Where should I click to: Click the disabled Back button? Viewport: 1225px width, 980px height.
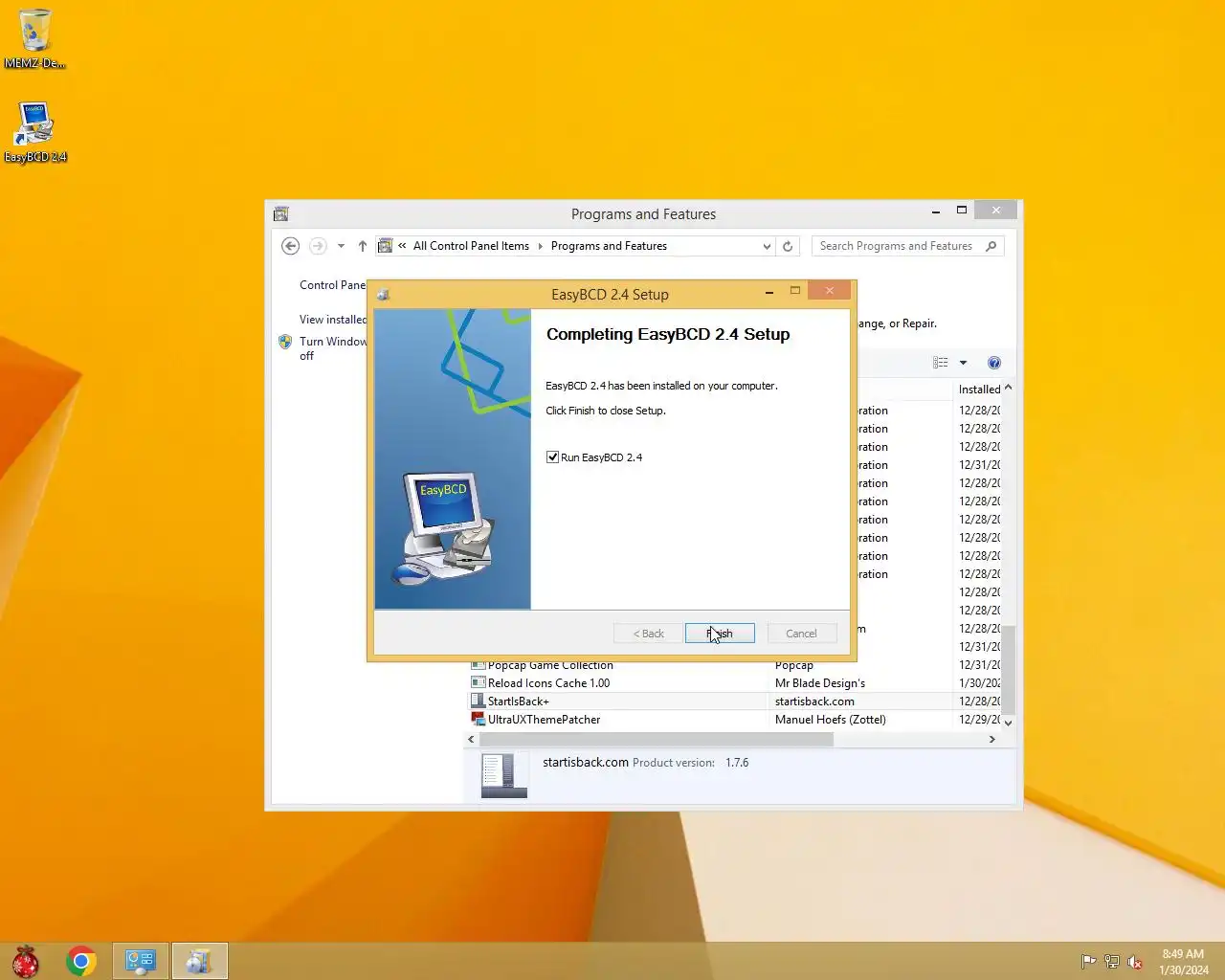(648, 634)
